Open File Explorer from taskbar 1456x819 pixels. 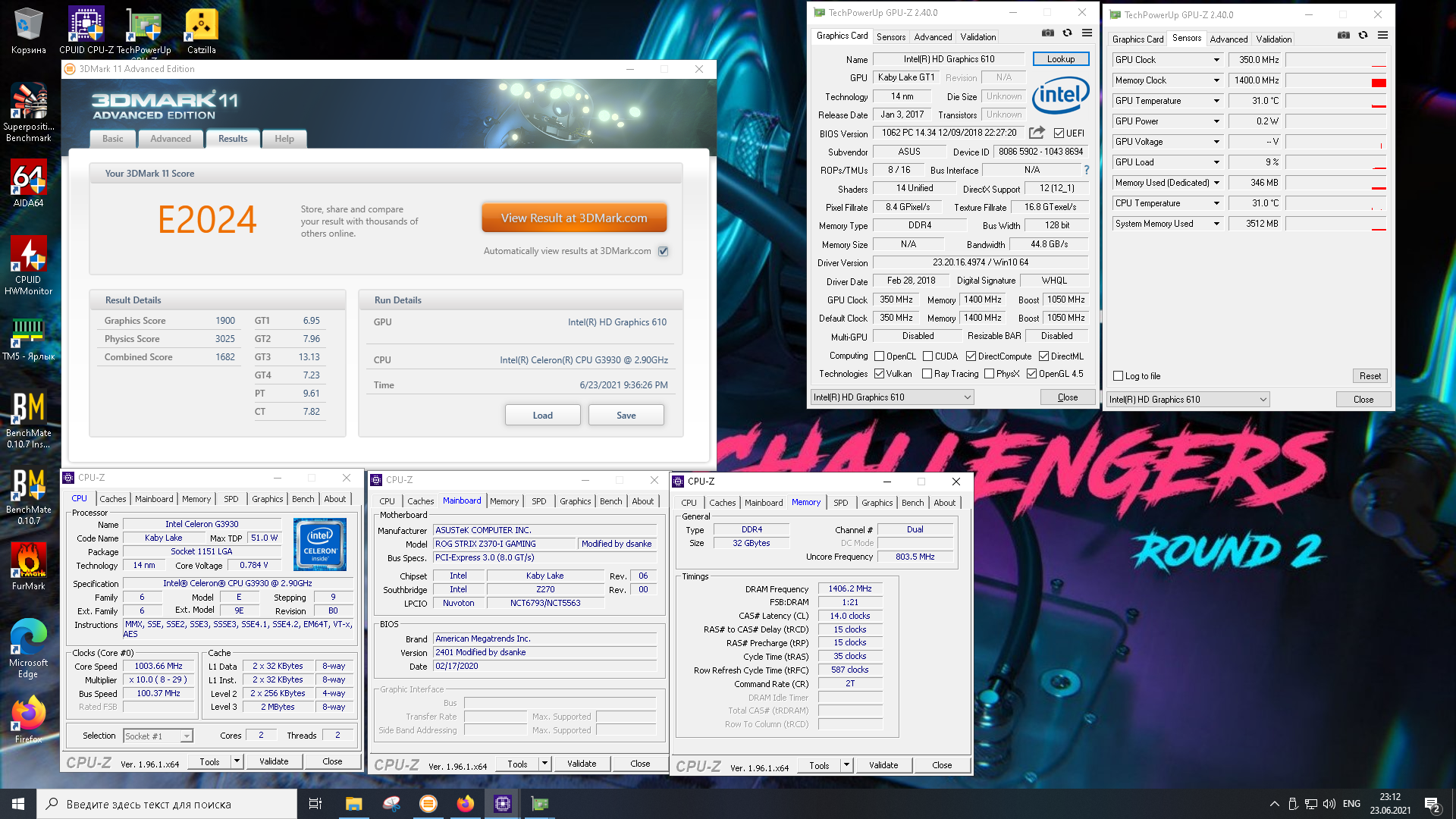[x=353, y=804]
